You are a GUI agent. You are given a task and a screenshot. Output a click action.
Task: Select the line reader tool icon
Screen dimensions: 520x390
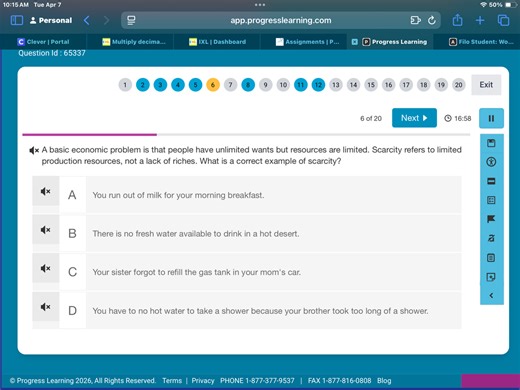(491, 181)
